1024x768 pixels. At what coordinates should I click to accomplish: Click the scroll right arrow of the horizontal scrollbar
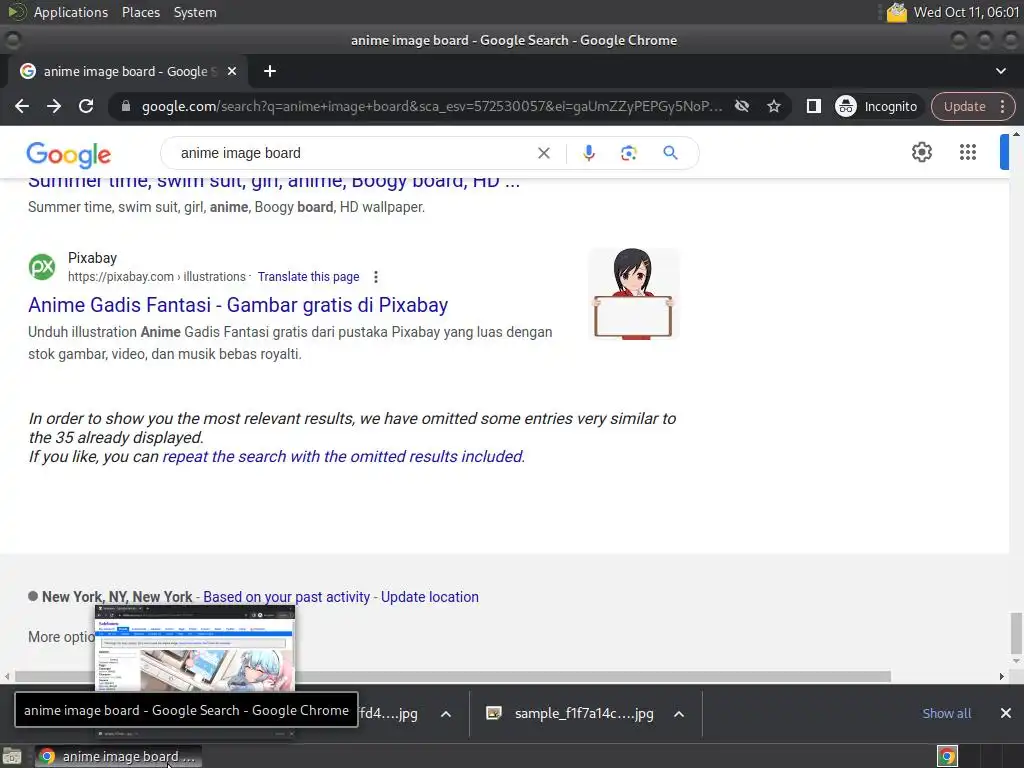point(1002,677)
